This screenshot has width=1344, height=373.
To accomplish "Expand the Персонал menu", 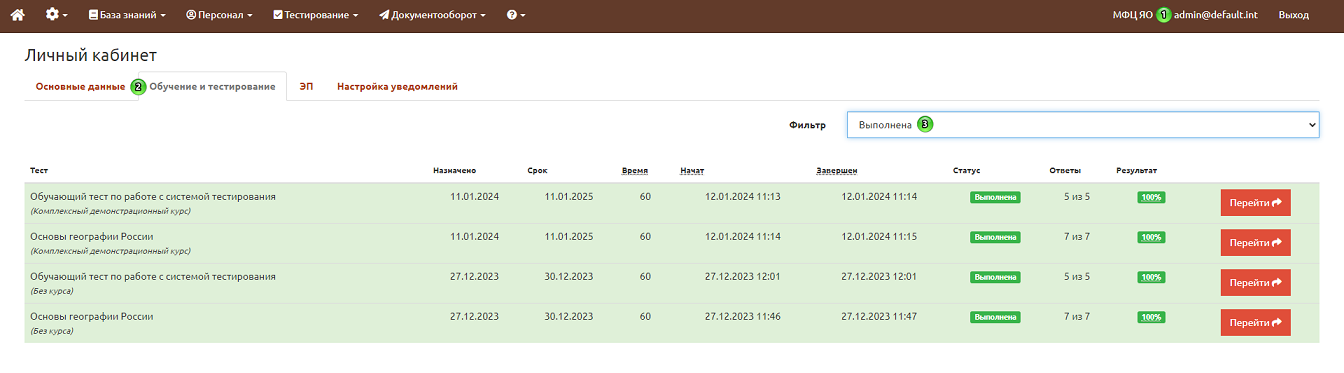I will pyautogui.click(x=219, y=15).
